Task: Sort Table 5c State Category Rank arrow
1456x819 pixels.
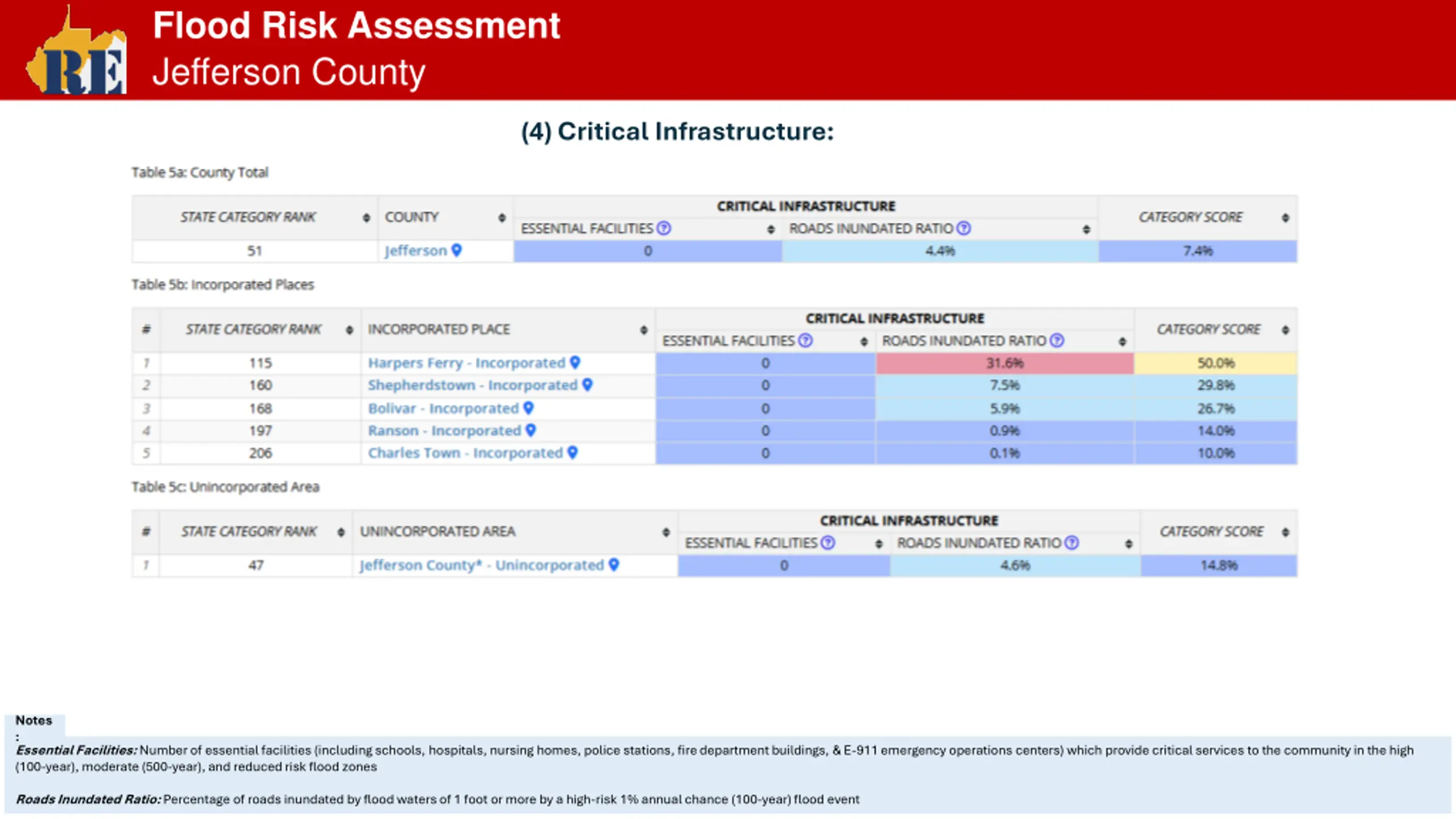Action: coord(341,532)
